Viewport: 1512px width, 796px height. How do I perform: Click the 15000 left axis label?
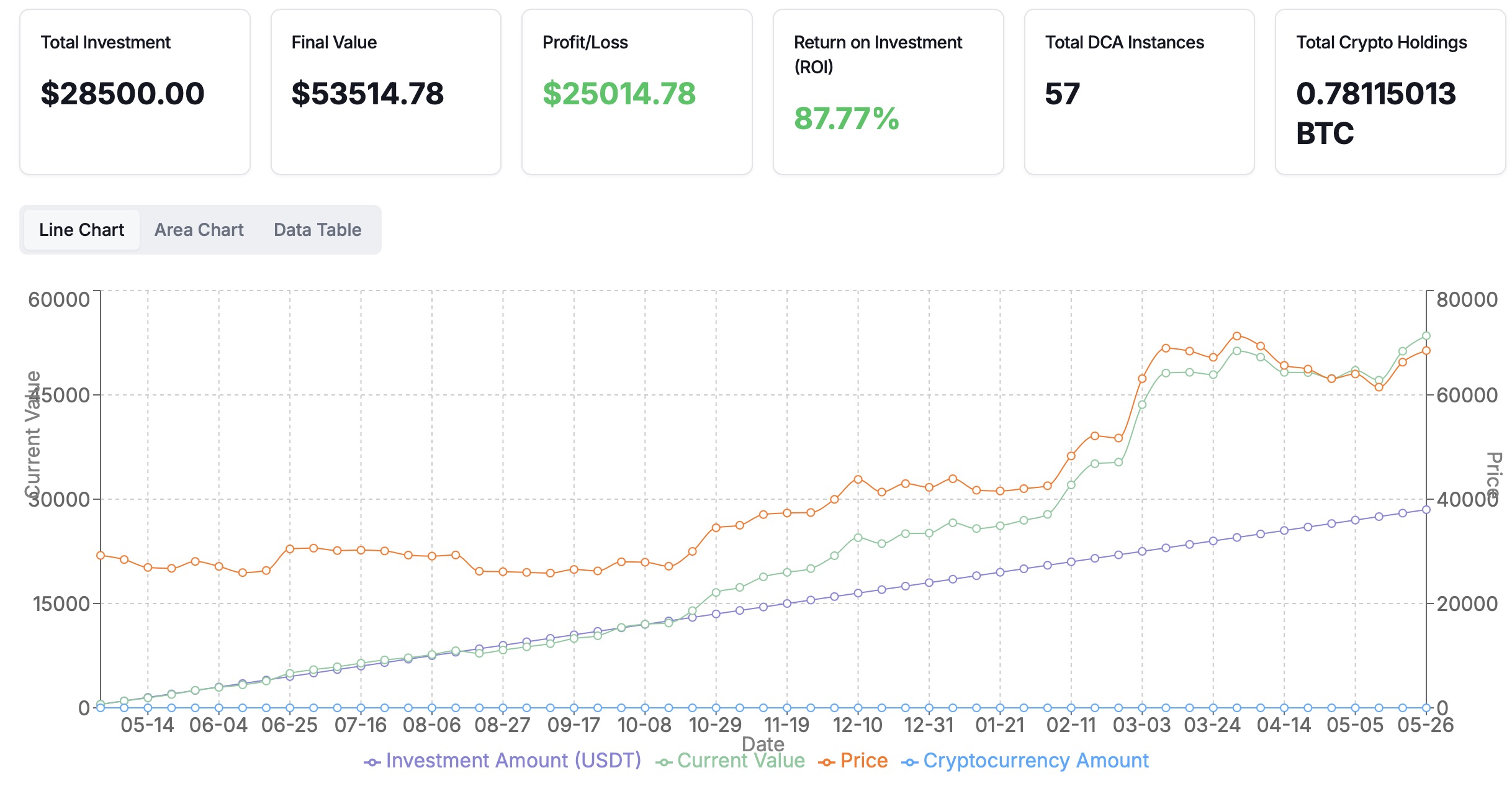point(61,604)
